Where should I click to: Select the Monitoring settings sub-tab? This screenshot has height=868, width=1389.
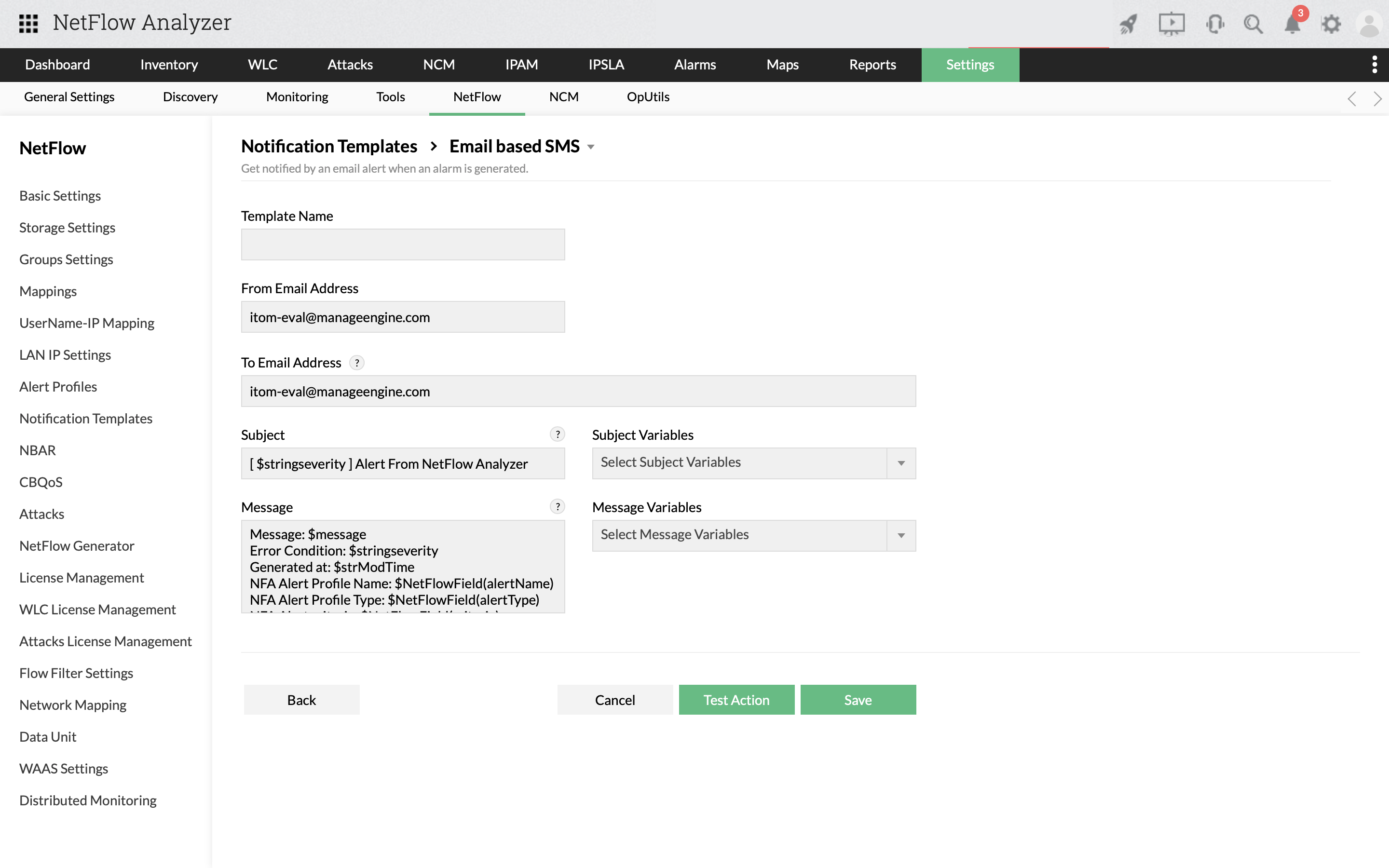tap(297, 97)
